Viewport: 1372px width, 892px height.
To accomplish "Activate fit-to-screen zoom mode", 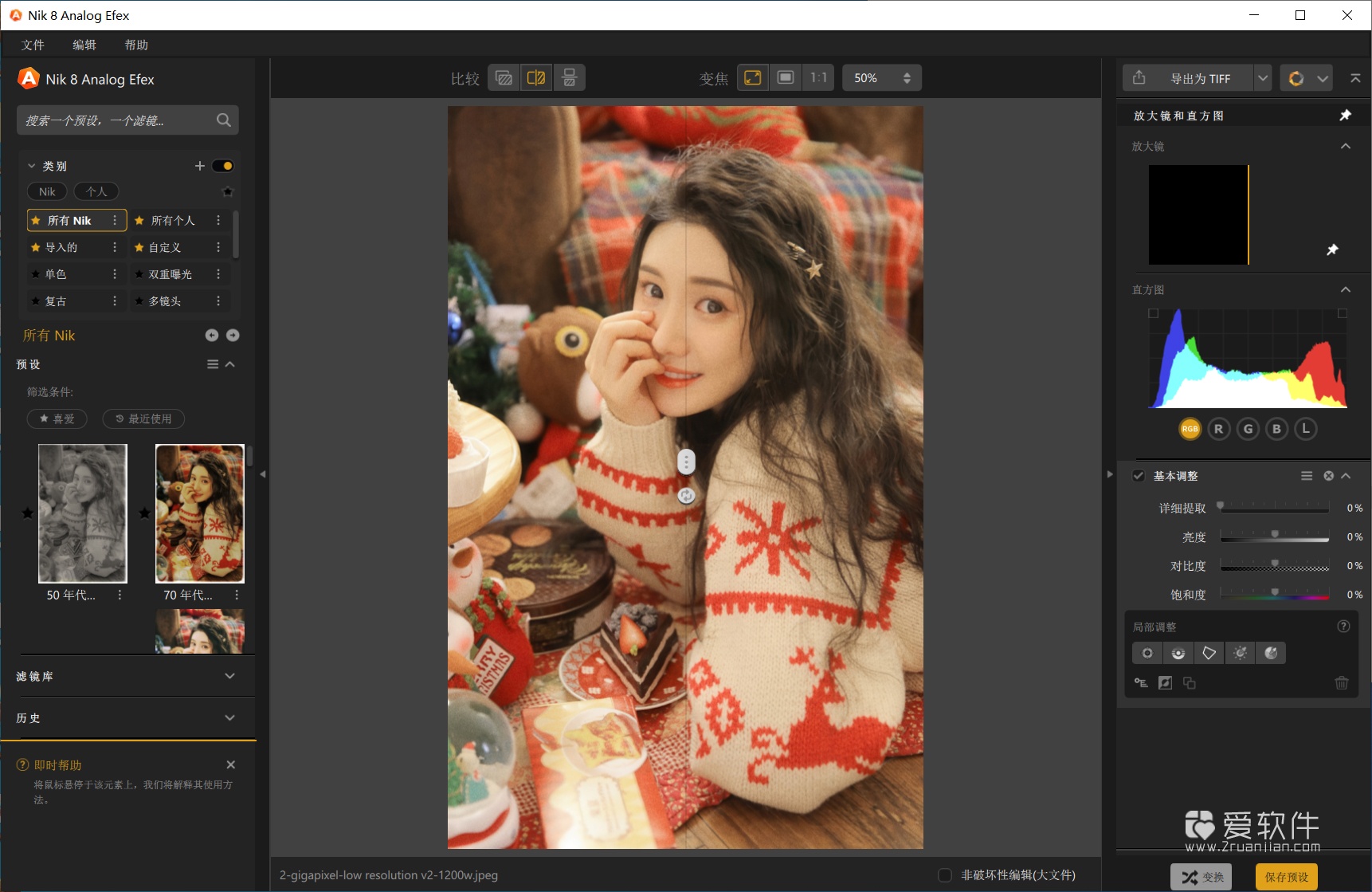I will [x=752, y=77].
